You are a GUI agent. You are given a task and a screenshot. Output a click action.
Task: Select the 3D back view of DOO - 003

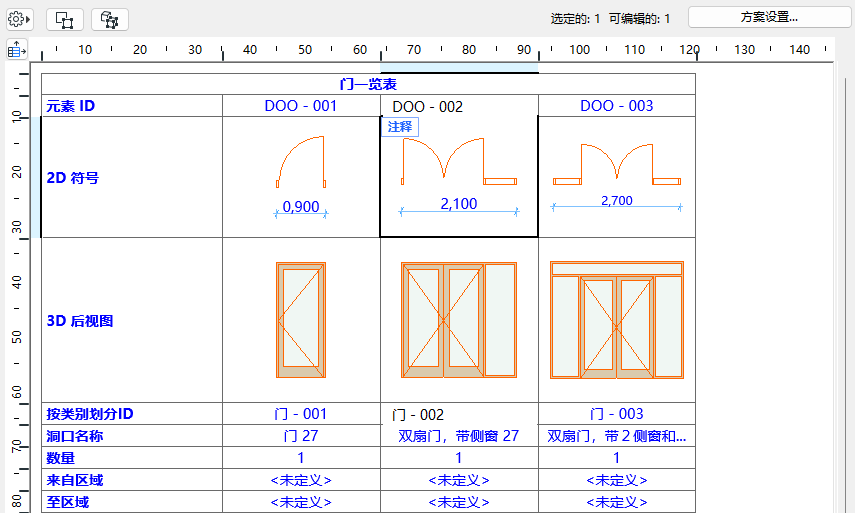coord(617,320)
